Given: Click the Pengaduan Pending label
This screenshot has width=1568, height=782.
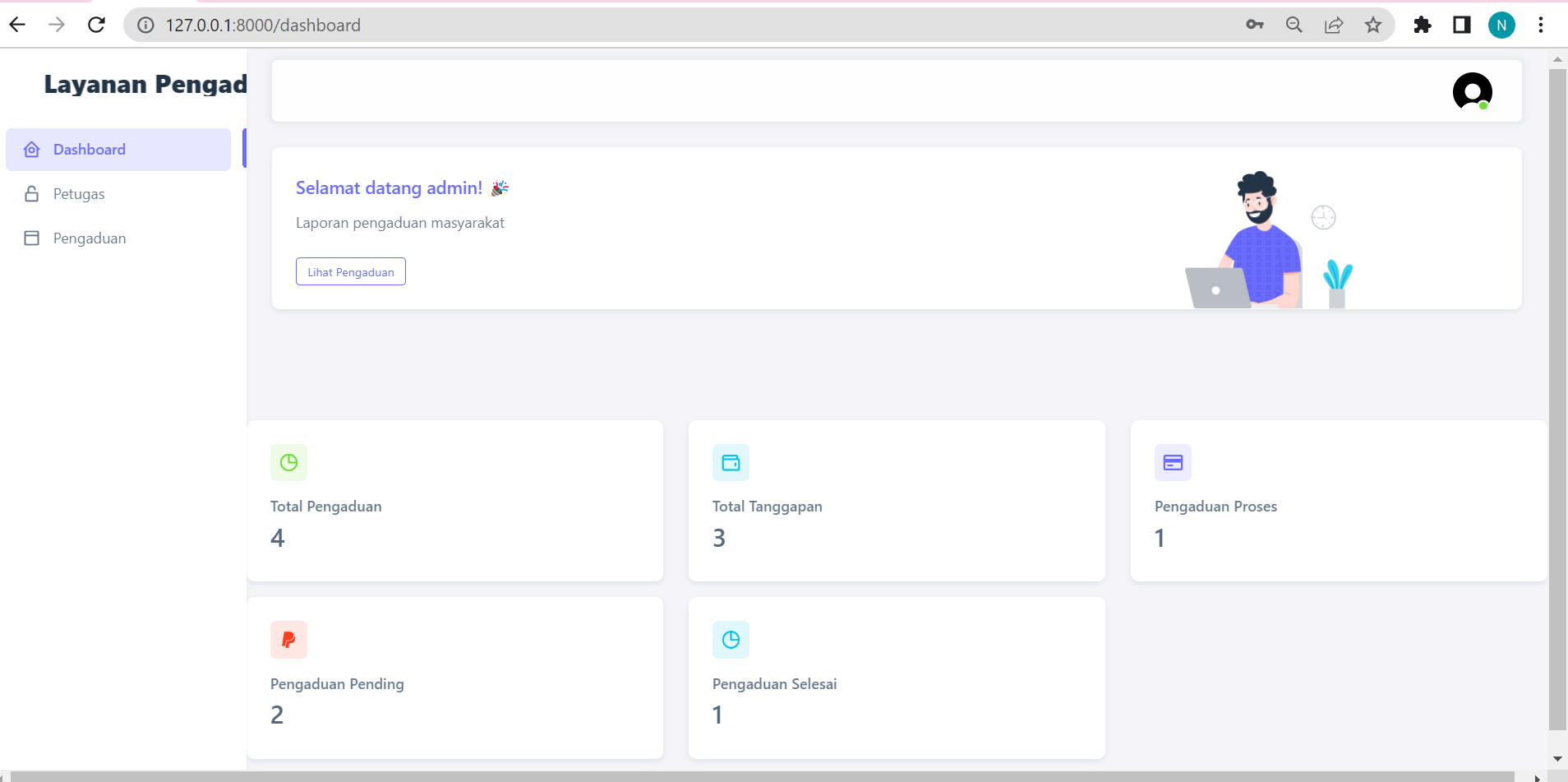Looking at the screenshot, I should 337,684.
